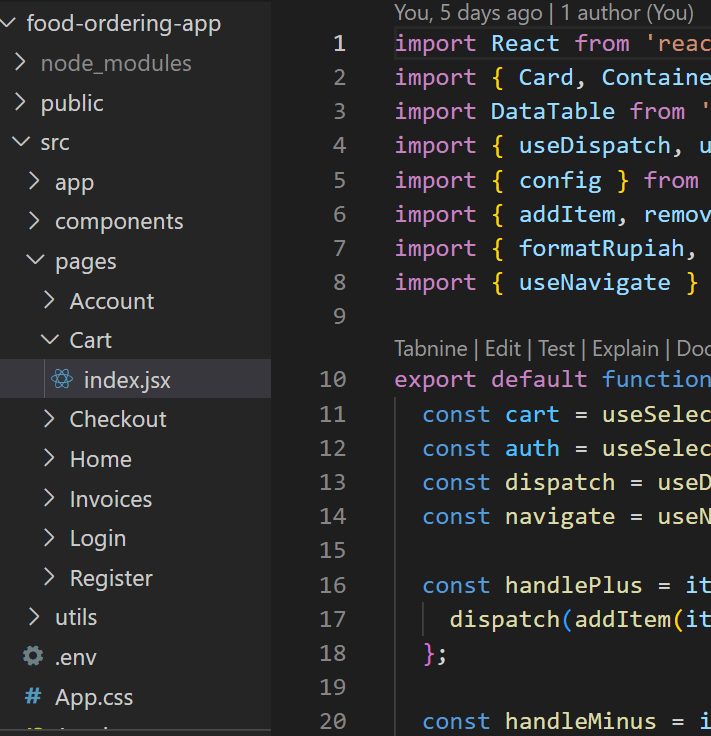The height and width of the screenshot is (736, 711).
Task: Select the Home folder label
Action: pyautogui.click(x=101, y=459)
